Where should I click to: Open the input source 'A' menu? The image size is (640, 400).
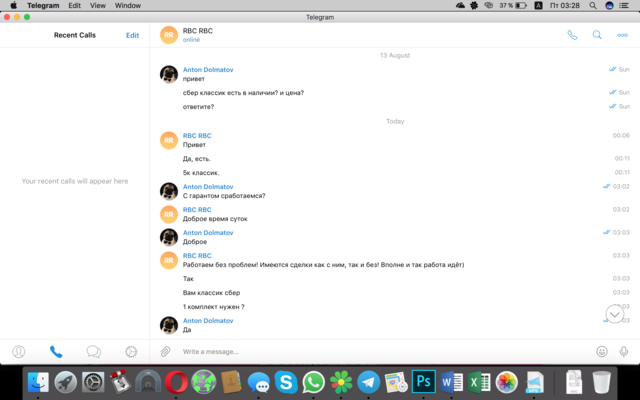[x=538, y=6]
